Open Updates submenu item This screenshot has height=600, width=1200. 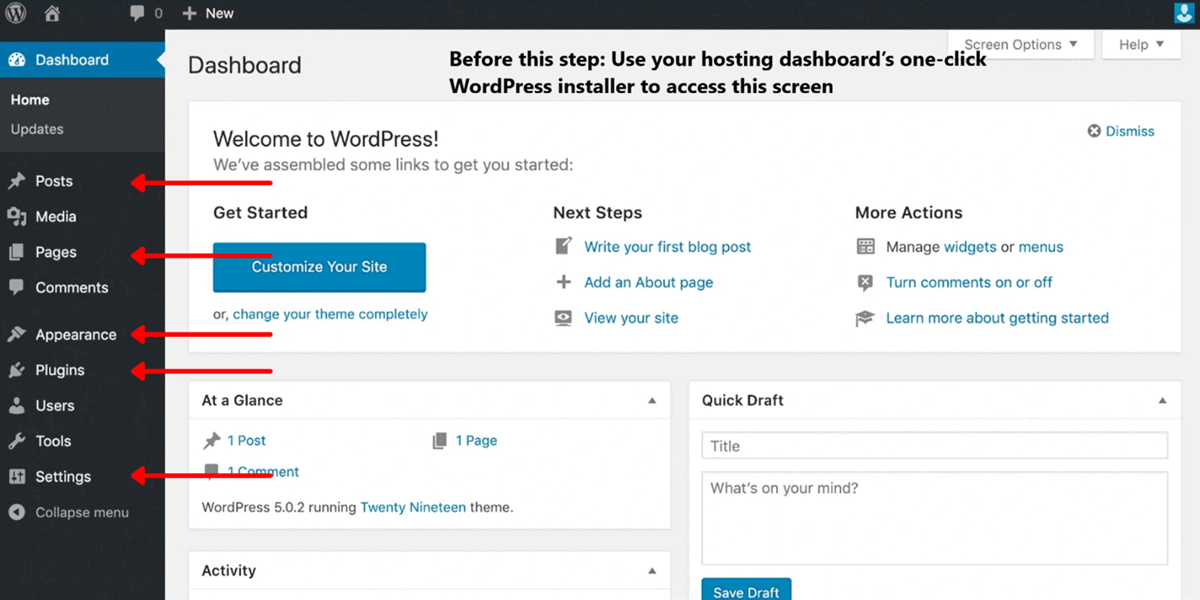(37, 129)
